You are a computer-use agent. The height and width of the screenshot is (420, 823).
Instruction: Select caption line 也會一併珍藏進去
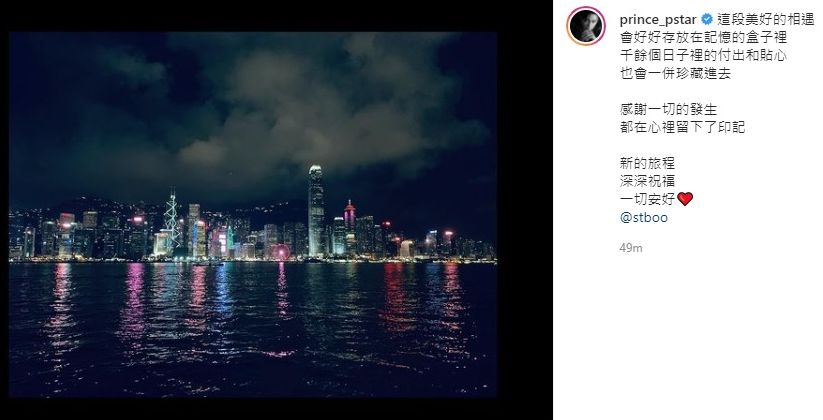tap(676, 74)
